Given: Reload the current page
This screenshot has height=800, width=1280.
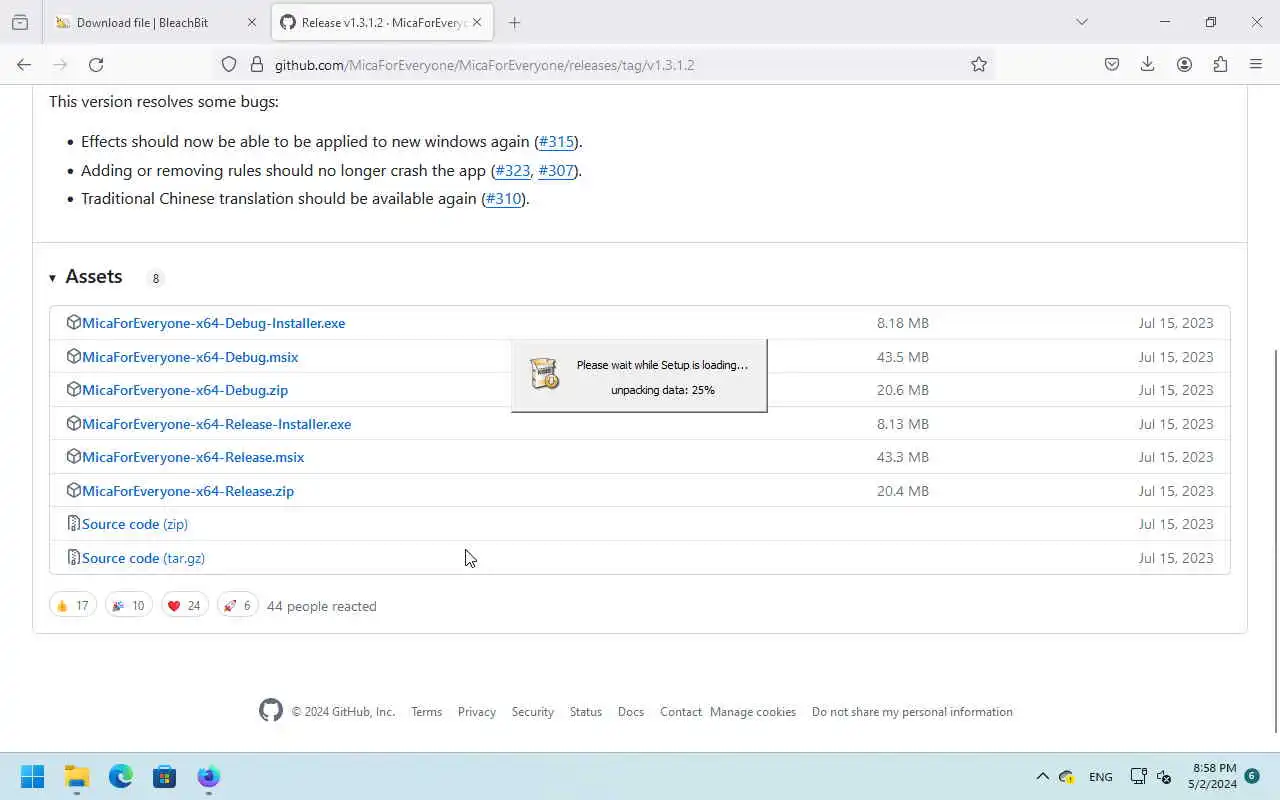Looking at the screenshot, I should tap(96, 64).
